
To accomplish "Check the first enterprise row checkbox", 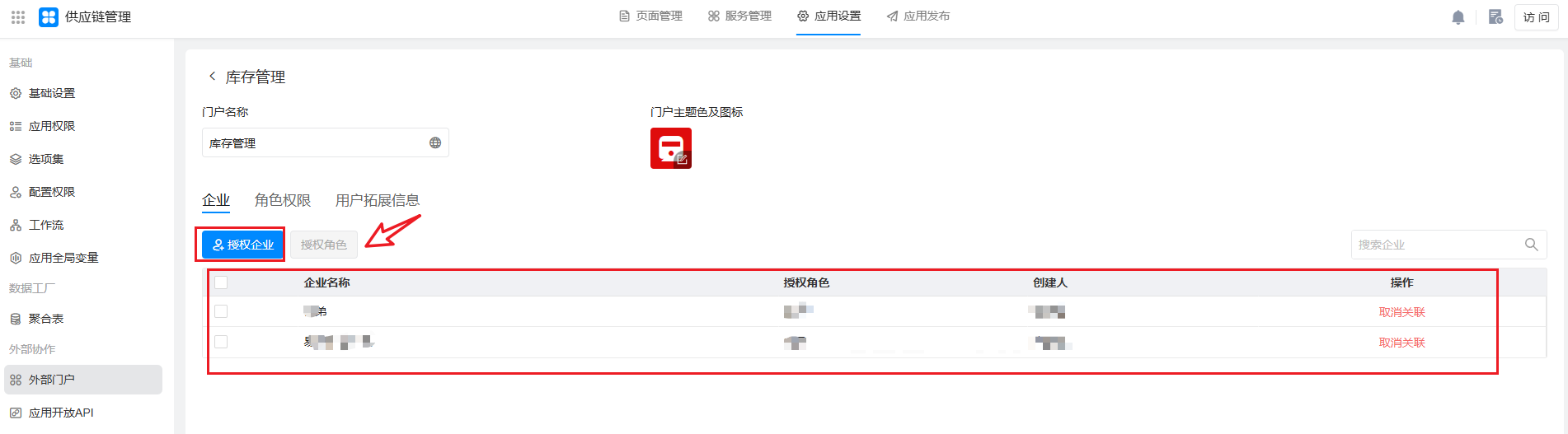I will [221, 311].
